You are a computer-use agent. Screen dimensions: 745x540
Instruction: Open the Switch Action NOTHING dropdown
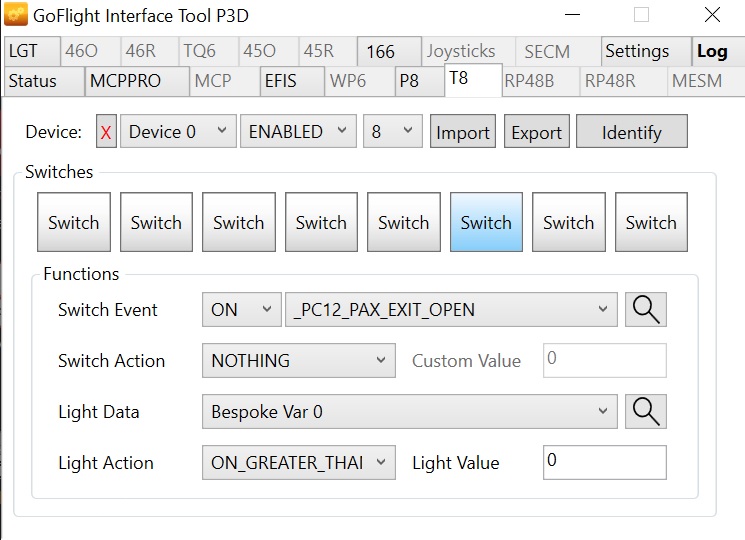tap(298, 361)
